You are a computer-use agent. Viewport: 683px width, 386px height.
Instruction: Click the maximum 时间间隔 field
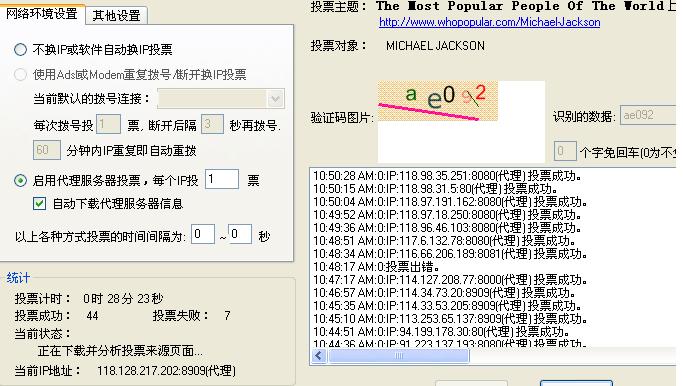[x=240, y=234]
